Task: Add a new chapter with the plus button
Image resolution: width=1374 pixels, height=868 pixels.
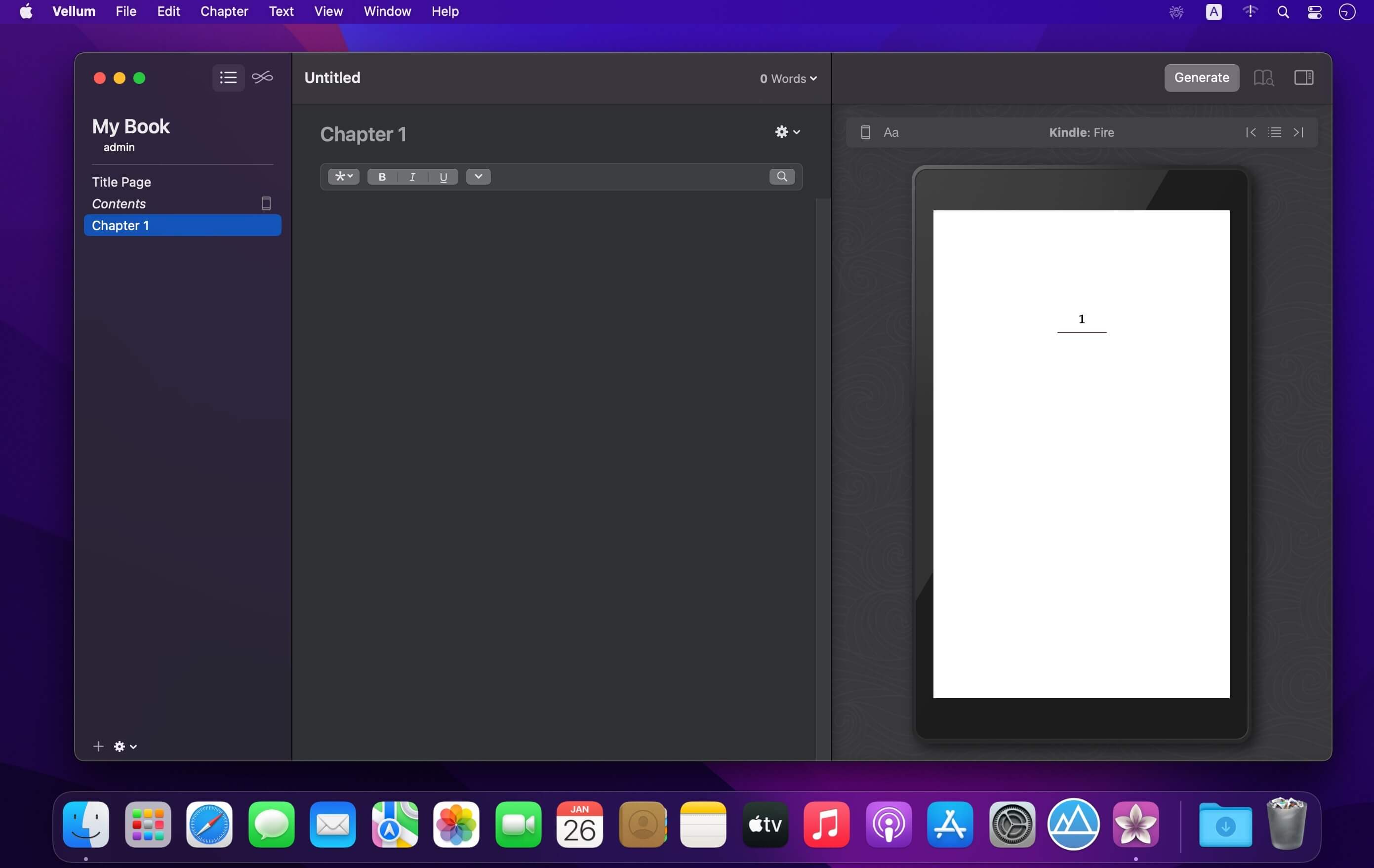Action: (x=98, y=746)
